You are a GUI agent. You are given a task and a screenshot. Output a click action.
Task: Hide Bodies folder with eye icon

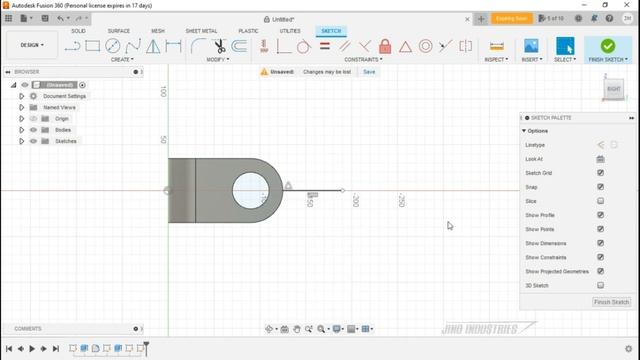point(33,130)
